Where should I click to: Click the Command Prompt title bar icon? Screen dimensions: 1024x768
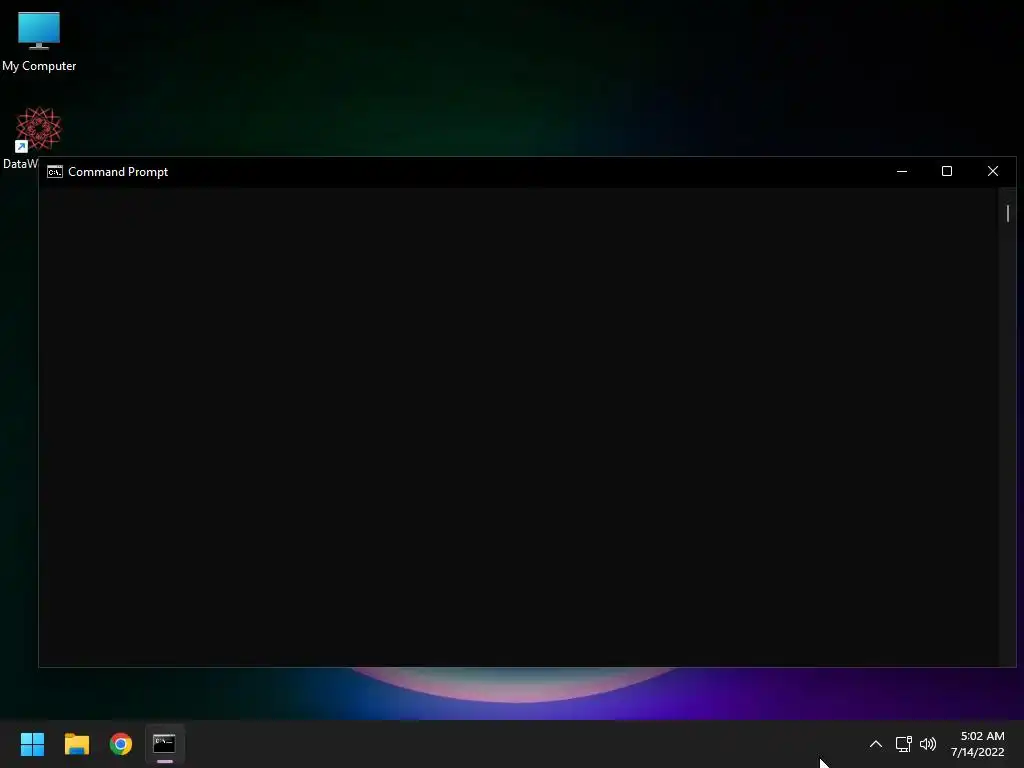(55, 172)
